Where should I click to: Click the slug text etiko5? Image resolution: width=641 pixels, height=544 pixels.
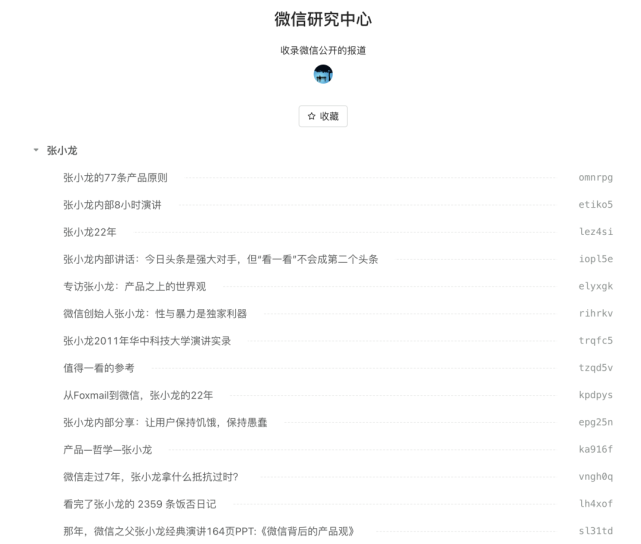[596, 205]
